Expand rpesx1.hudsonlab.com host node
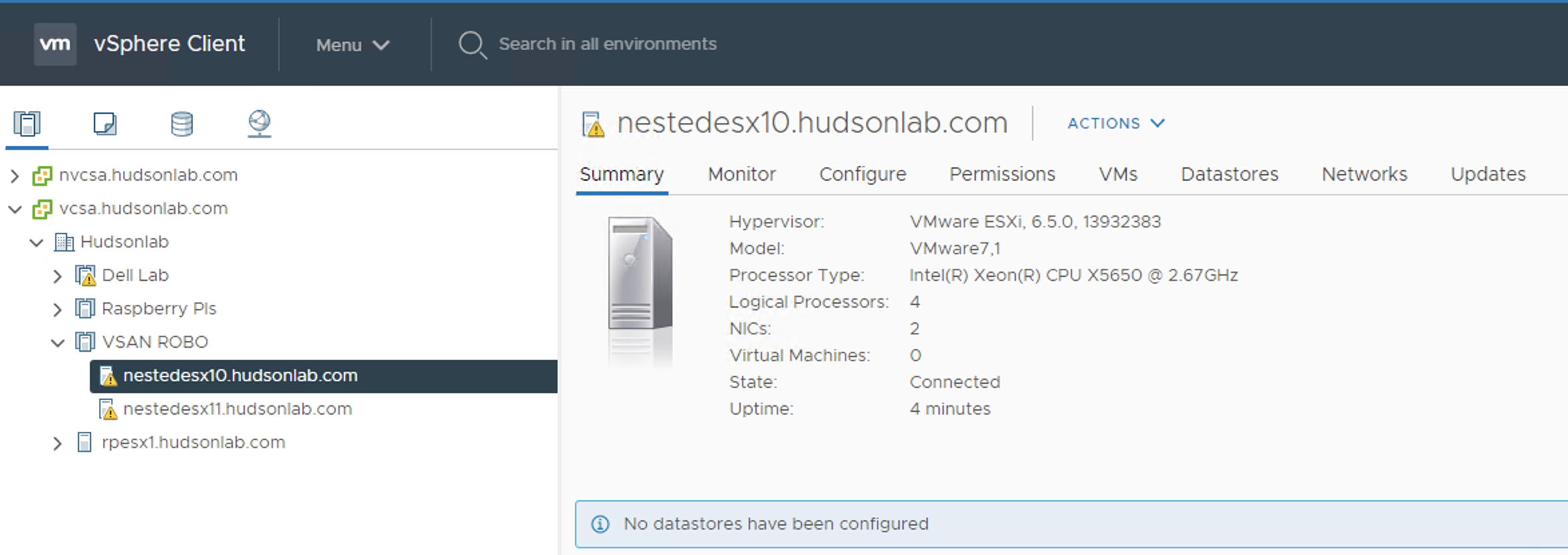Screen dimensions: 1568x555 coord(57,443)
